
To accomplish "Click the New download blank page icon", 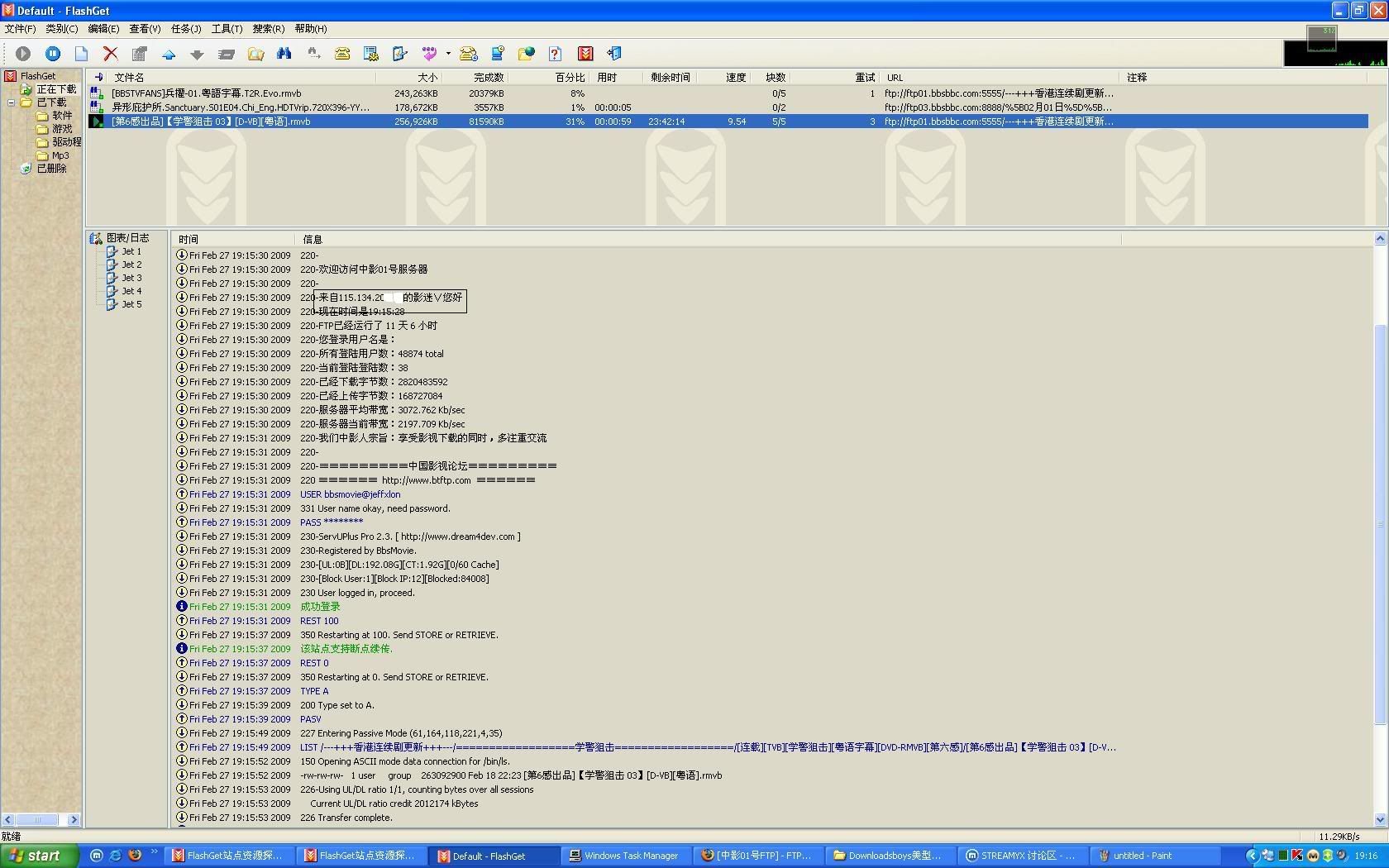I will (81, 54).
